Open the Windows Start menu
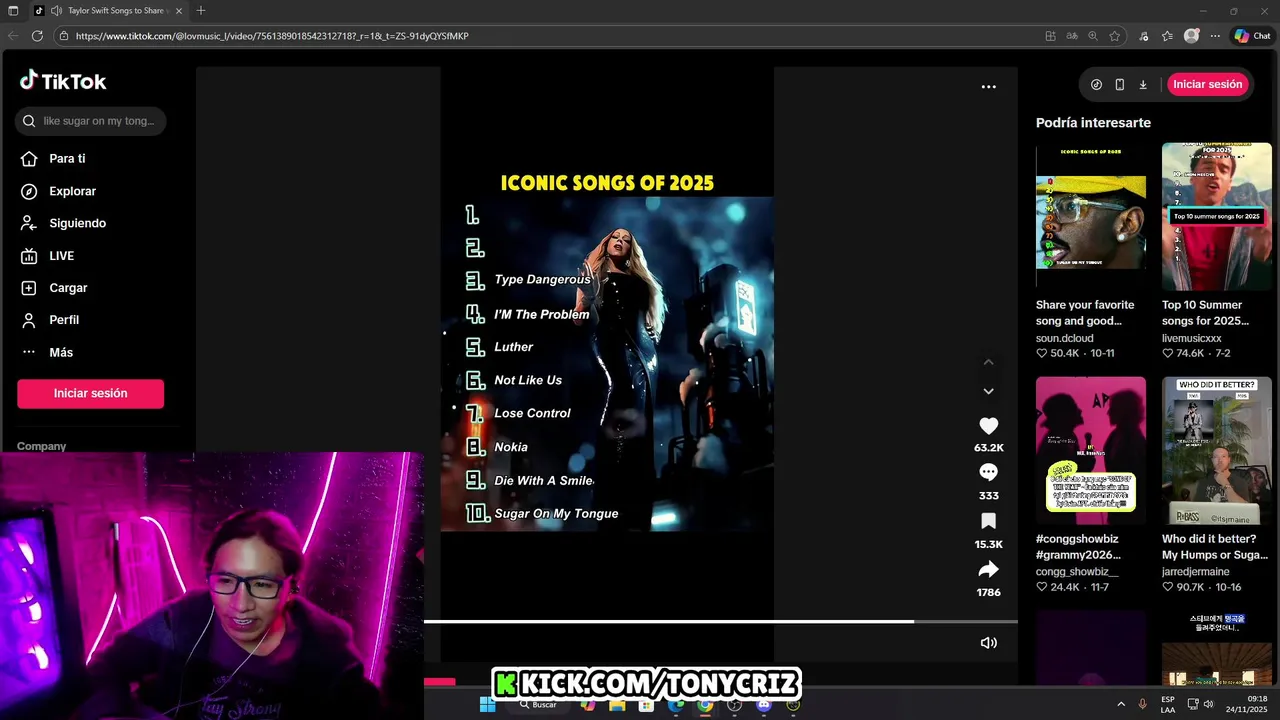Screen dimensions: 1280x720 tap(487, 705)
